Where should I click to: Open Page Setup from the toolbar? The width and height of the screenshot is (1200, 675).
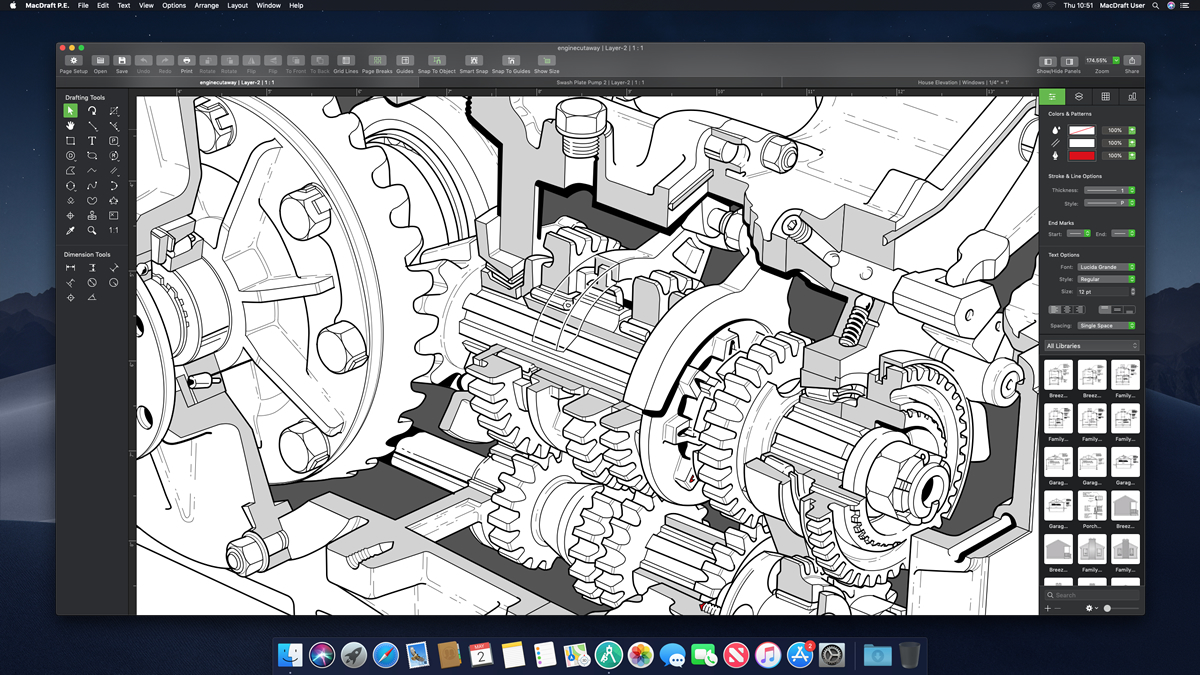[x=72, y=62]
